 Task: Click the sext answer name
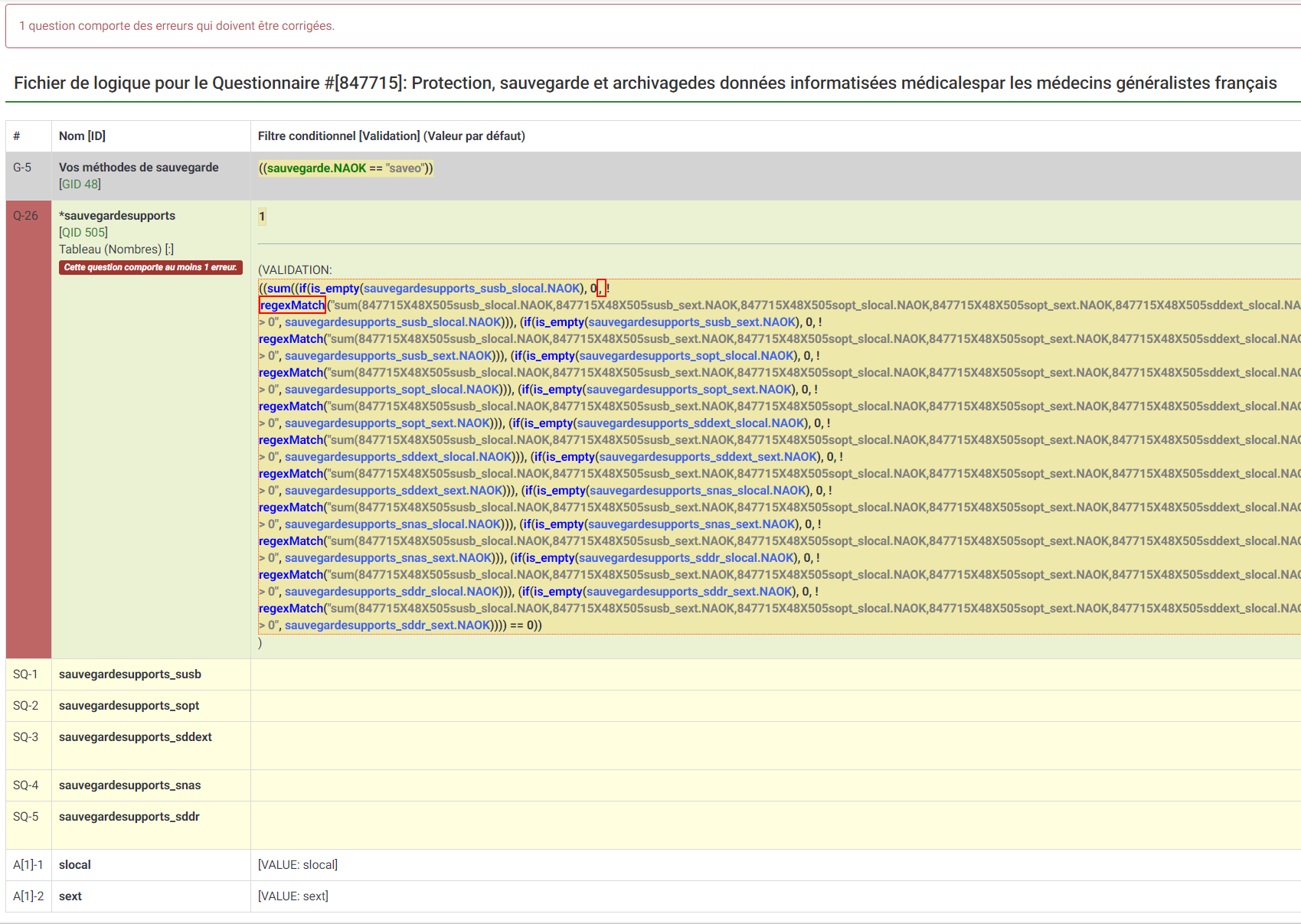(70, 896)
